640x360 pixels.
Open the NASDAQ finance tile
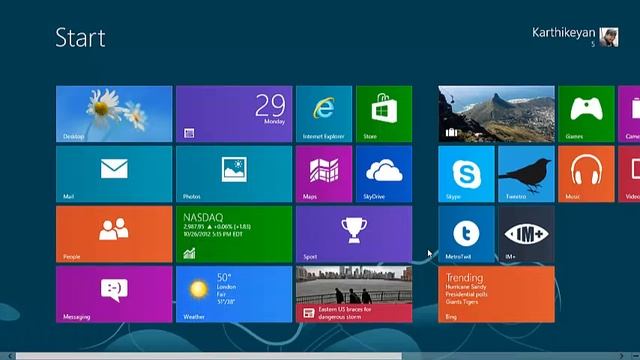coord(234,234)
